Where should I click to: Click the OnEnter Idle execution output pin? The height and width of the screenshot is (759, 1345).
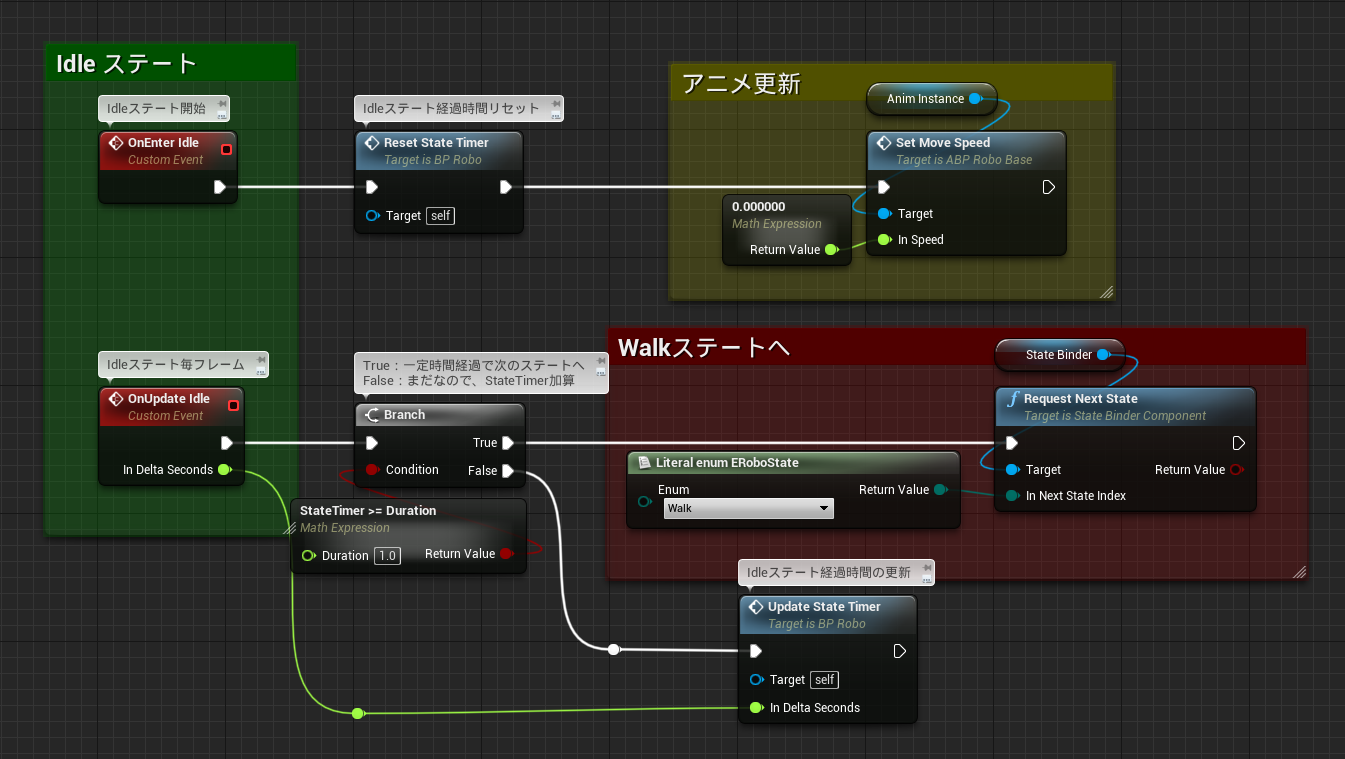pyautogui.click(x=220, y=187)
